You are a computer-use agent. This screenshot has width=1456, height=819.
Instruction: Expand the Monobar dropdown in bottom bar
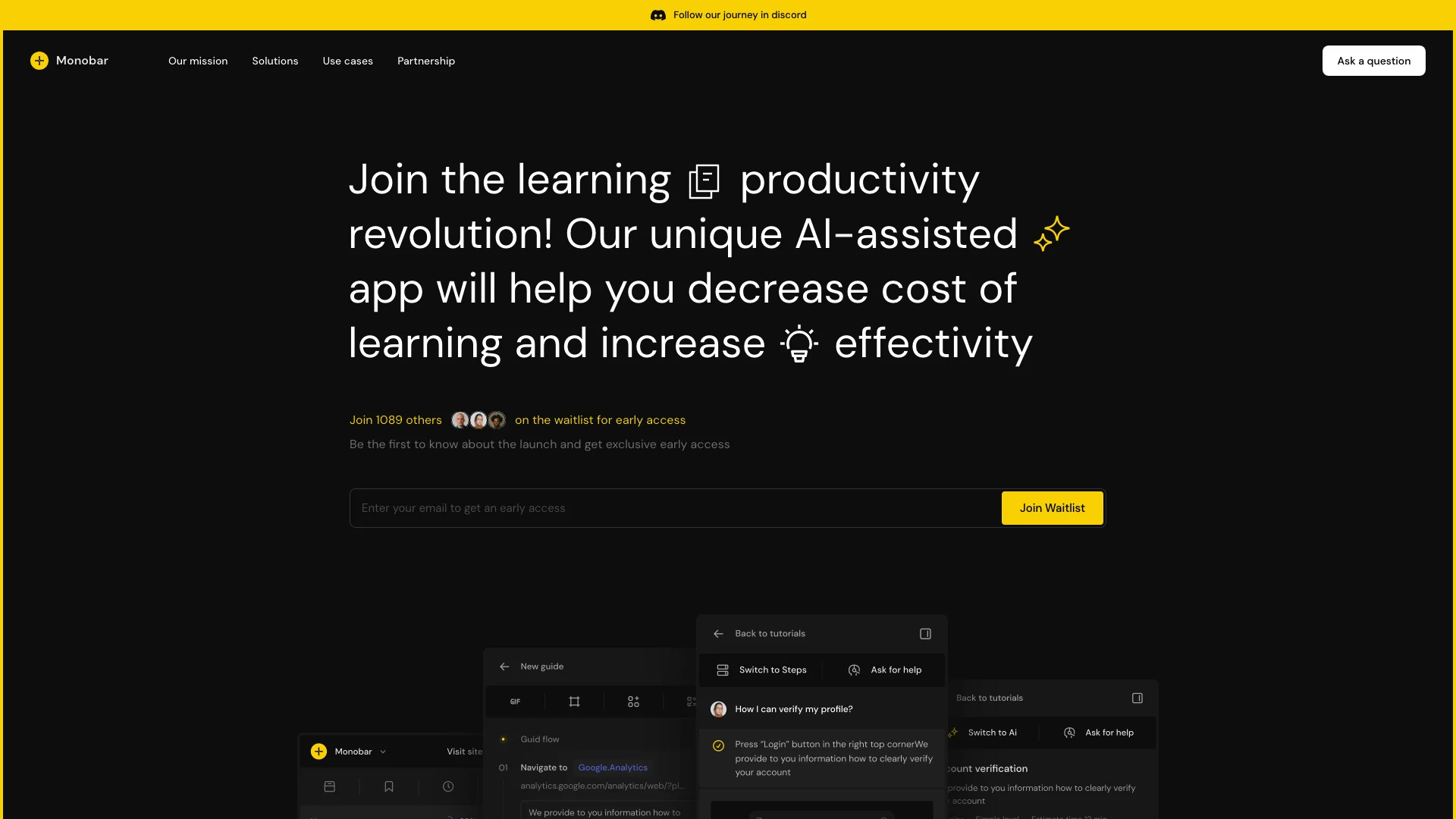[382, 751]
